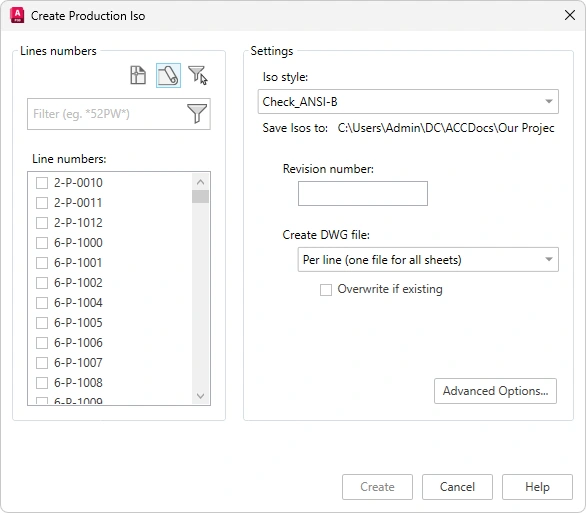Click the Save Isos to path text
This screenshot has width=586, height=513.
[x=446, y=128]
